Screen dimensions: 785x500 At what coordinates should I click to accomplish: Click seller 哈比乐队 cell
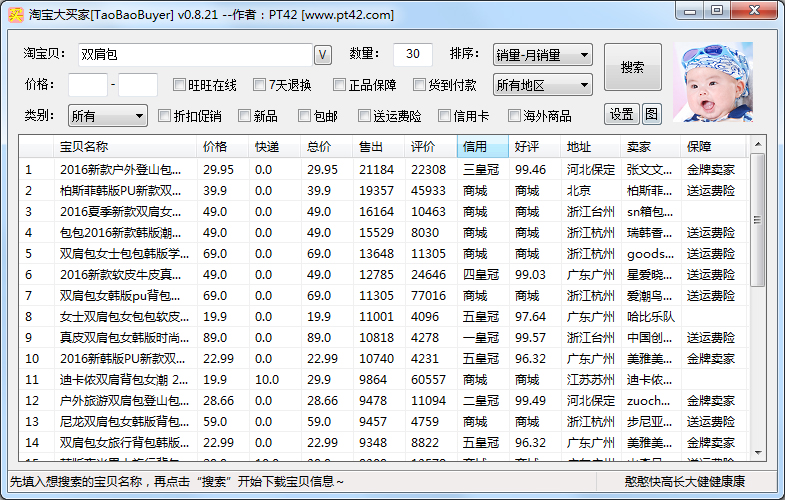tap(650, 317)
